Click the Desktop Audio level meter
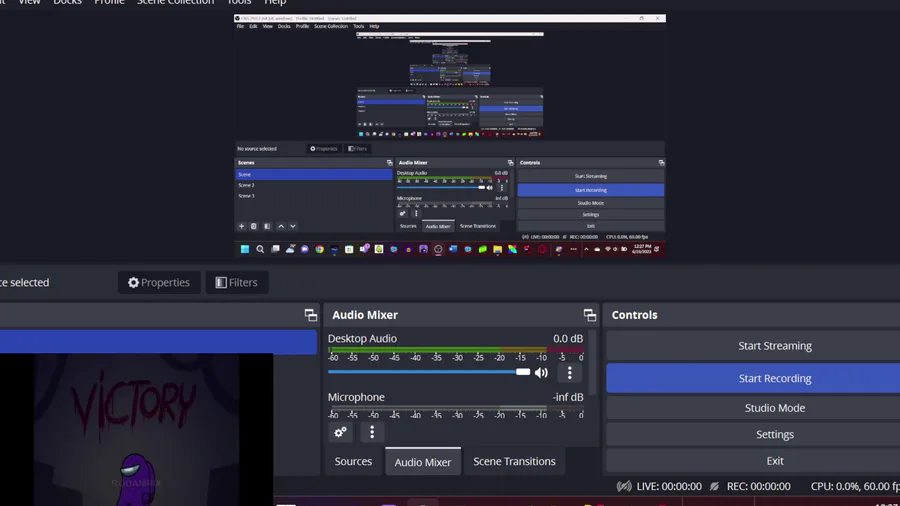This screenshot has width=900, height=506. pos(456,349)
